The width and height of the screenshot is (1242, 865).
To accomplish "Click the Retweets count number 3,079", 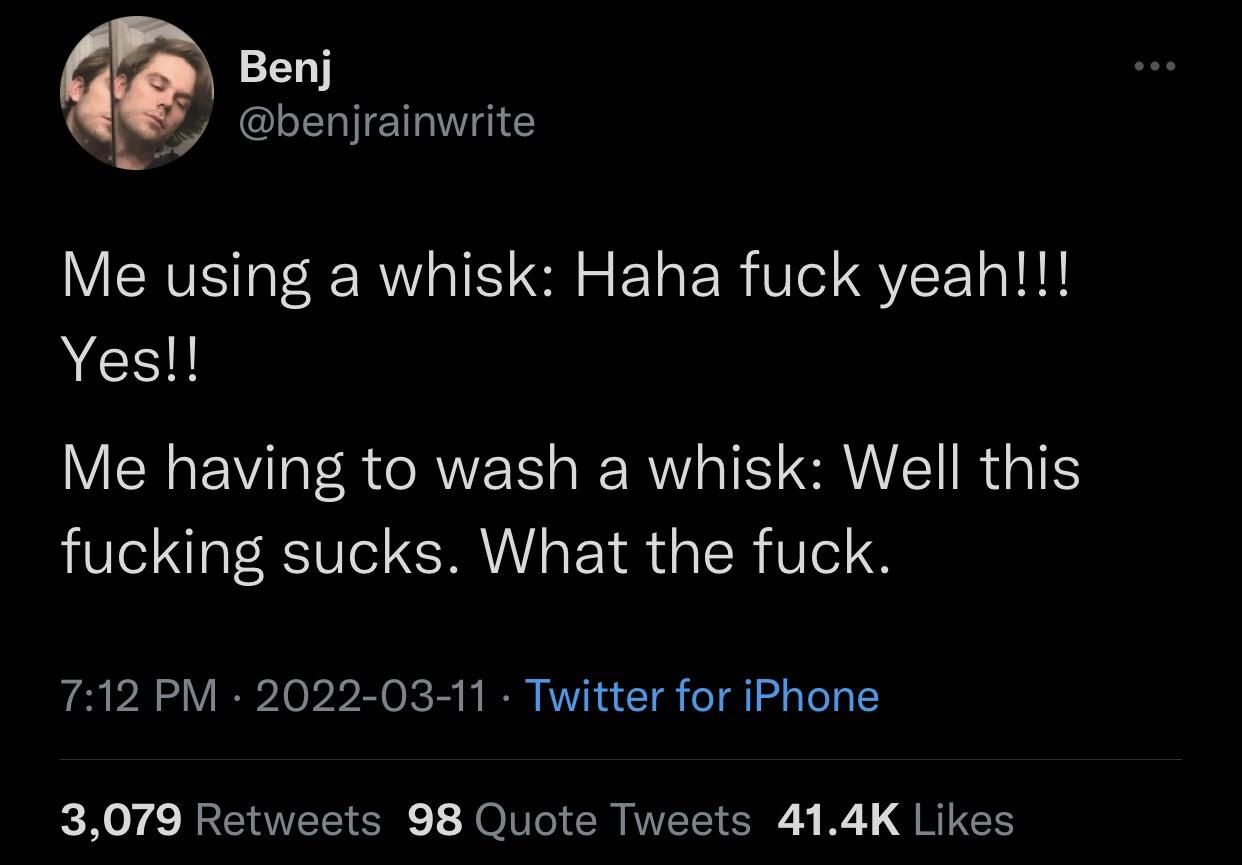I will (116, 819).
